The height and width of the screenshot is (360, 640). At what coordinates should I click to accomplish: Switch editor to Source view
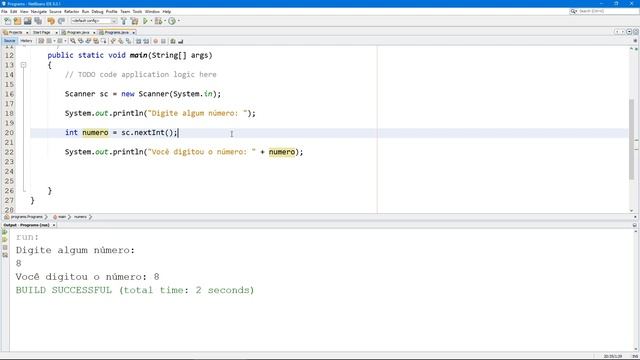9,41
